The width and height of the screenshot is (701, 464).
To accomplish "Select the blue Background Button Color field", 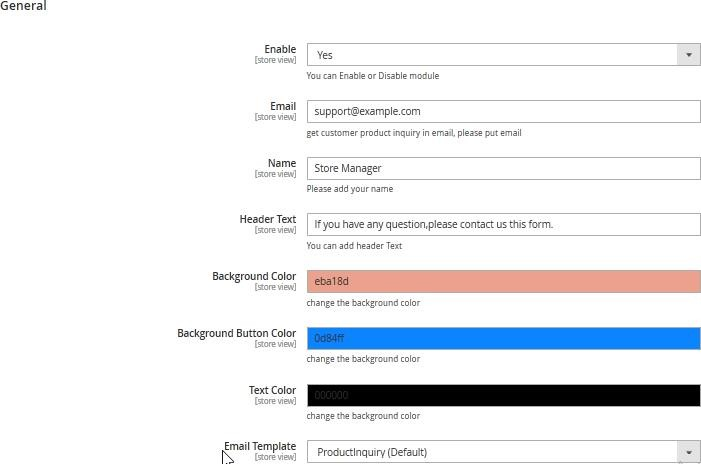I will [503, 338].
